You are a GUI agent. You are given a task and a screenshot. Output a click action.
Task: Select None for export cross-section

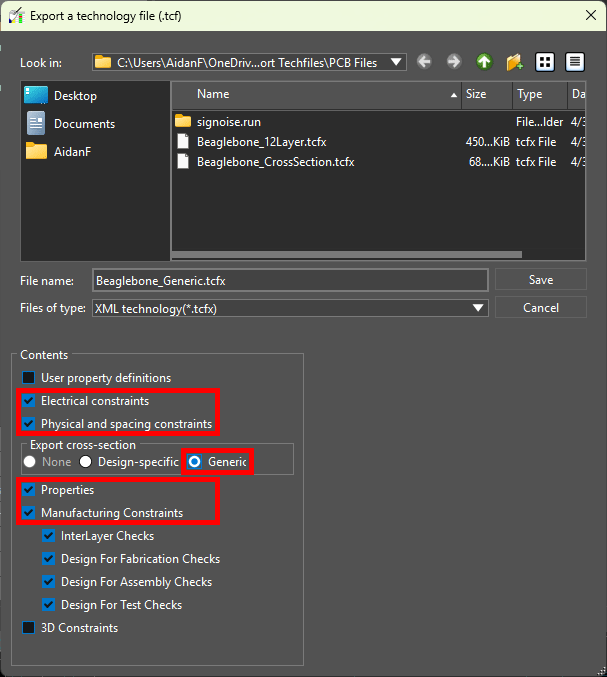click(30, 462)
